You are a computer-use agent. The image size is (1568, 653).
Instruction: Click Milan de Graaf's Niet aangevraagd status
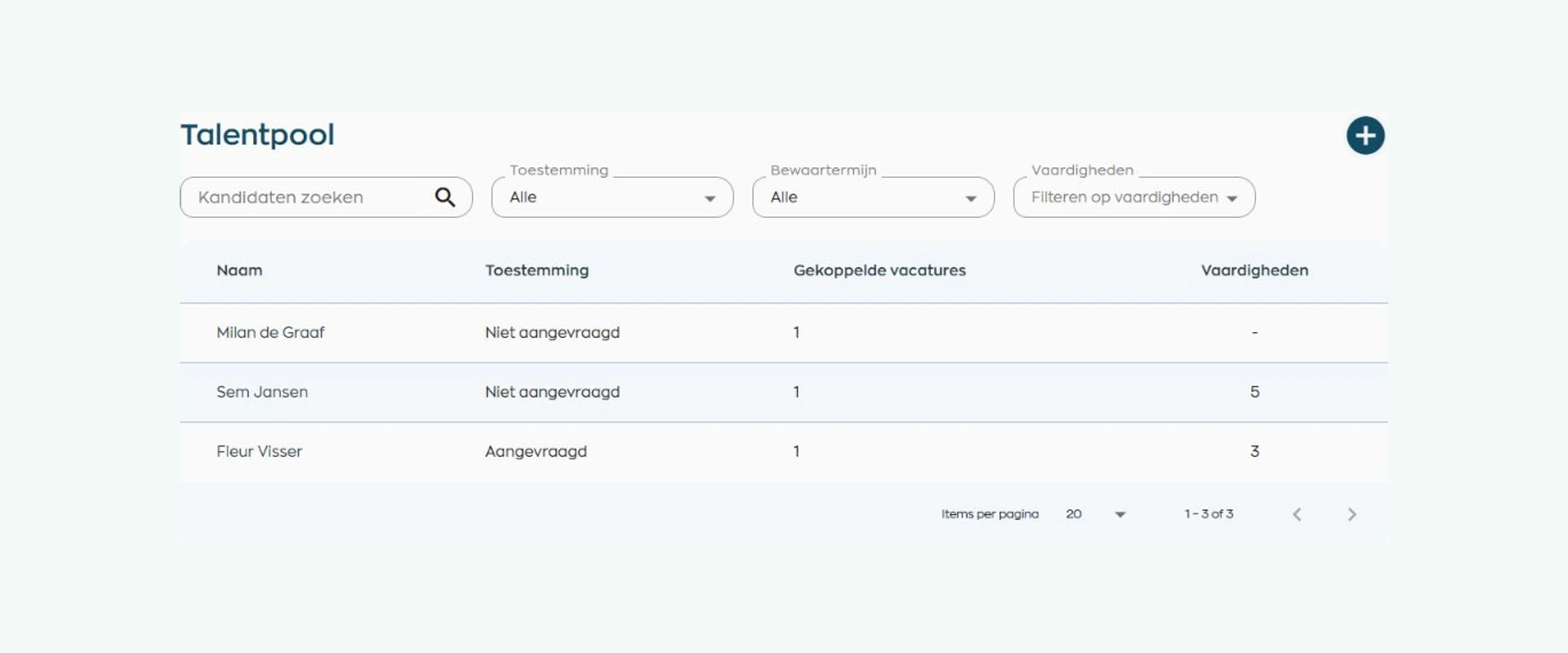pos(552,332)
